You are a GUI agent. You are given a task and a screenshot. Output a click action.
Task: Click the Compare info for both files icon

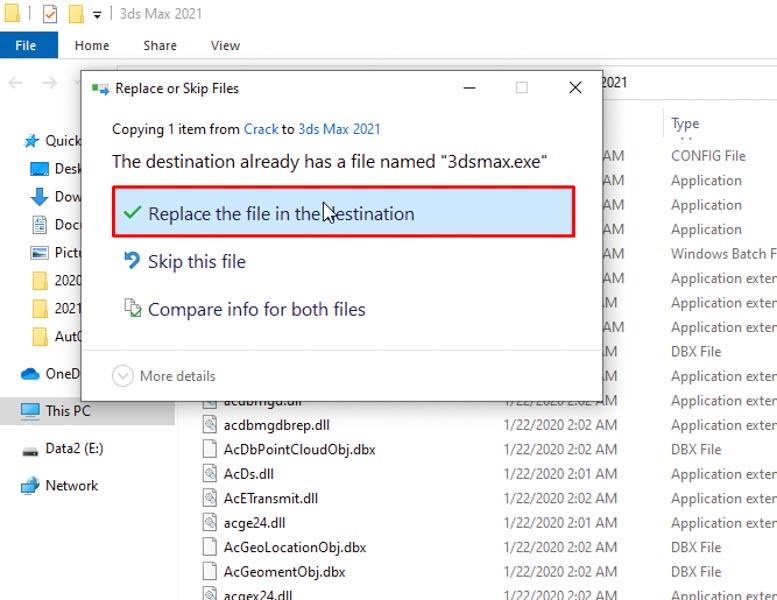[x=132, y=309]
